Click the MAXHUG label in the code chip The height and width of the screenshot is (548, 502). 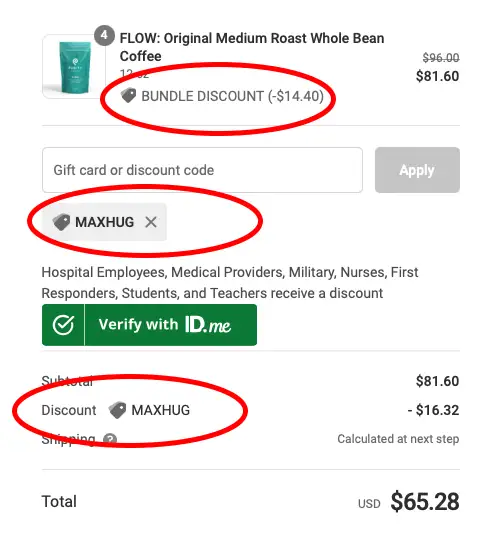105,222
